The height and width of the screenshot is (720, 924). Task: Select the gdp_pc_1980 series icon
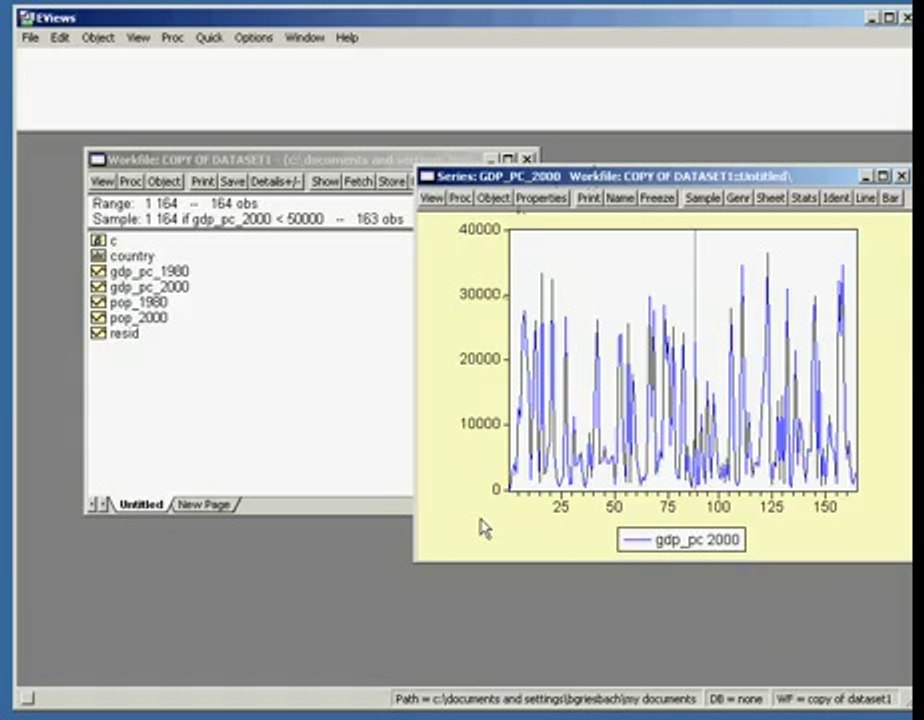(98, 271)
